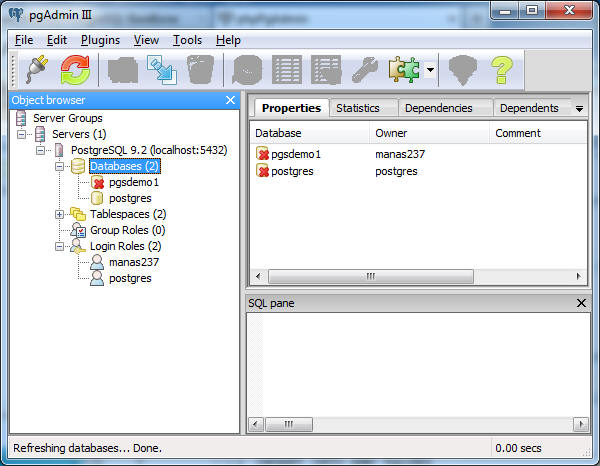
Task: Click the greyed wrench maintenance icon
Action: [365, 70]
